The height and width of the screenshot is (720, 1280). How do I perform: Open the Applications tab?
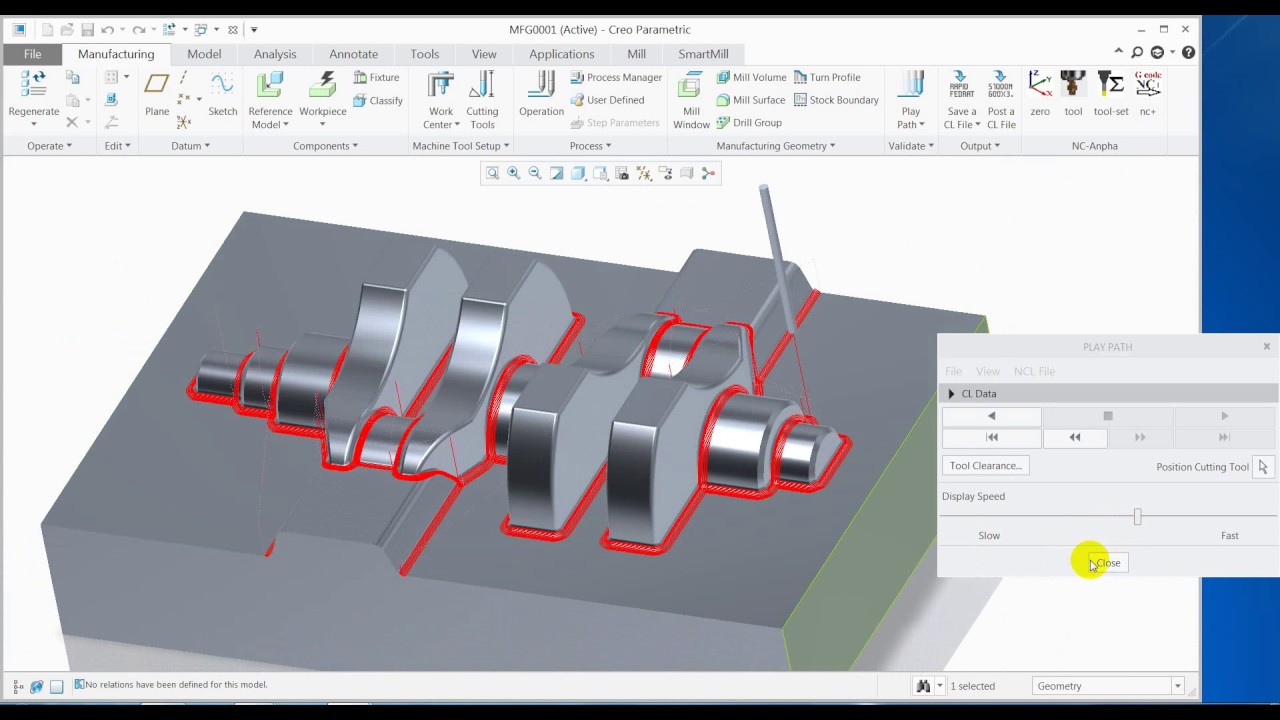point(561,54)
